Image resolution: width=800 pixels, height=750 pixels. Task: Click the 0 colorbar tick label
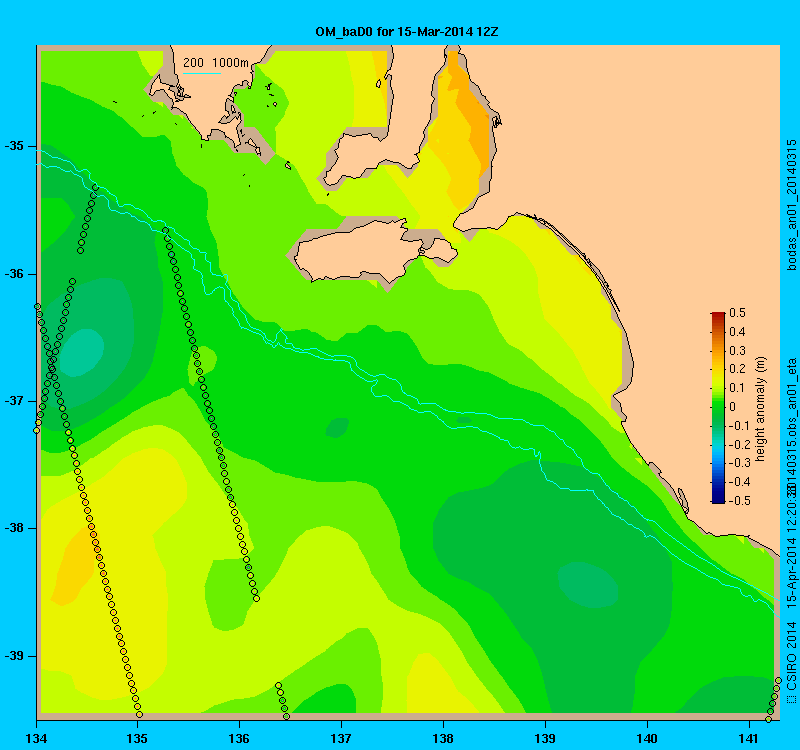pos(733,407)
